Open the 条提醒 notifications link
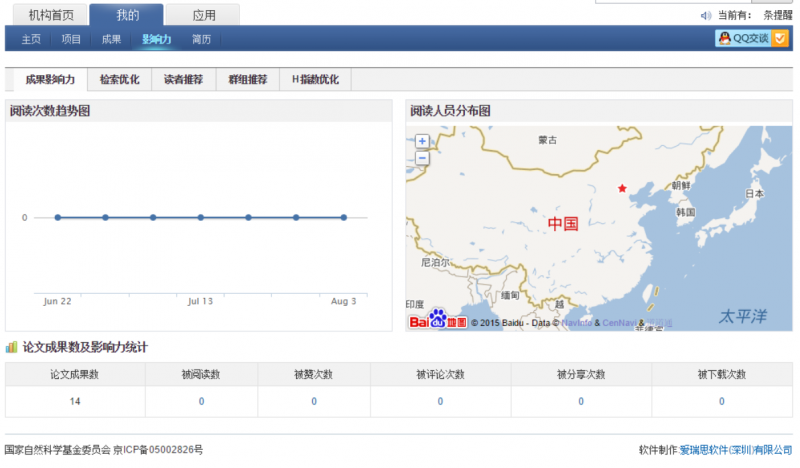Image resolution: width=800 pixels, height=468 pixels. pyautogui.click(x=778, y=15)
